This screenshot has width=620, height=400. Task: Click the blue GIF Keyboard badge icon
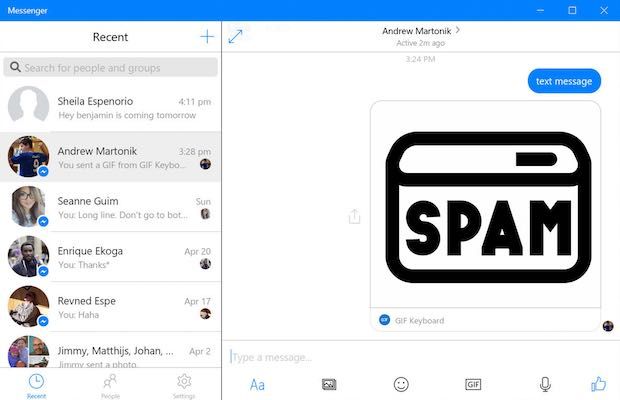[384, 320]
